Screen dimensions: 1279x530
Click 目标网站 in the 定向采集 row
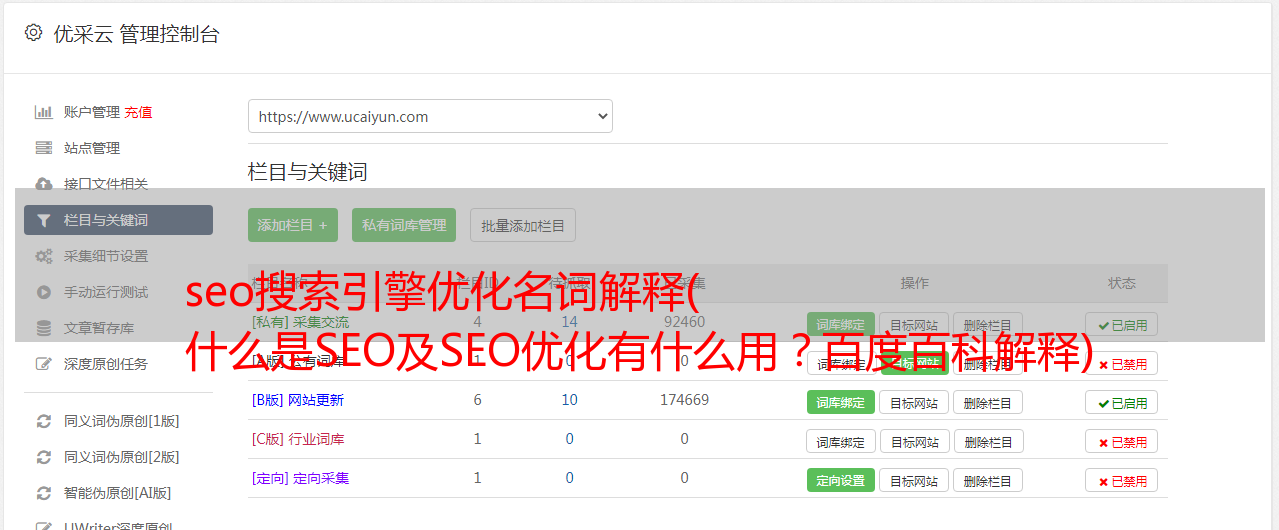914,481
